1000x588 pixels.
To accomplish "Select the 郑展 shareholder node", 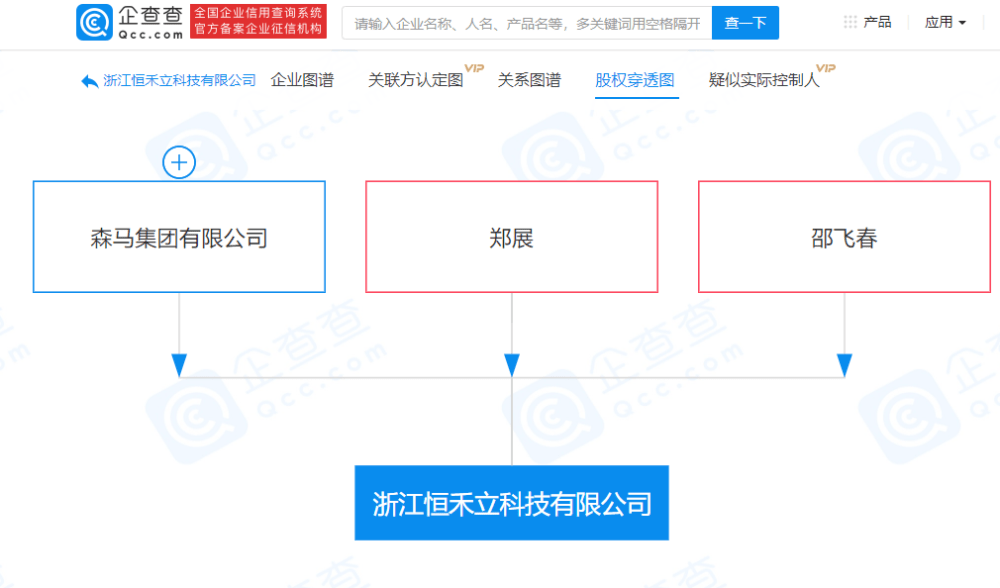I will (x=511, y=236).
